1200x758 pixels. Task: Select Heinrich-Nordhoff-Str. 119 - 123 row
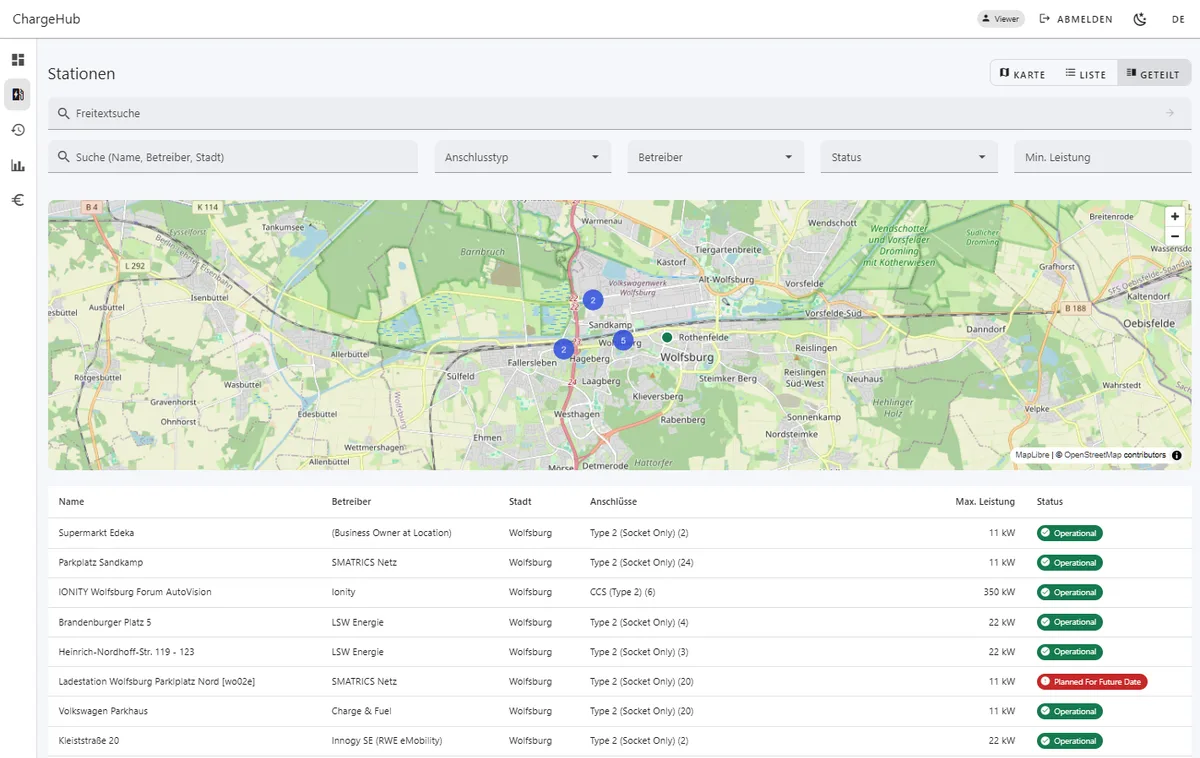pyautogui.click(x=620, y=652)
